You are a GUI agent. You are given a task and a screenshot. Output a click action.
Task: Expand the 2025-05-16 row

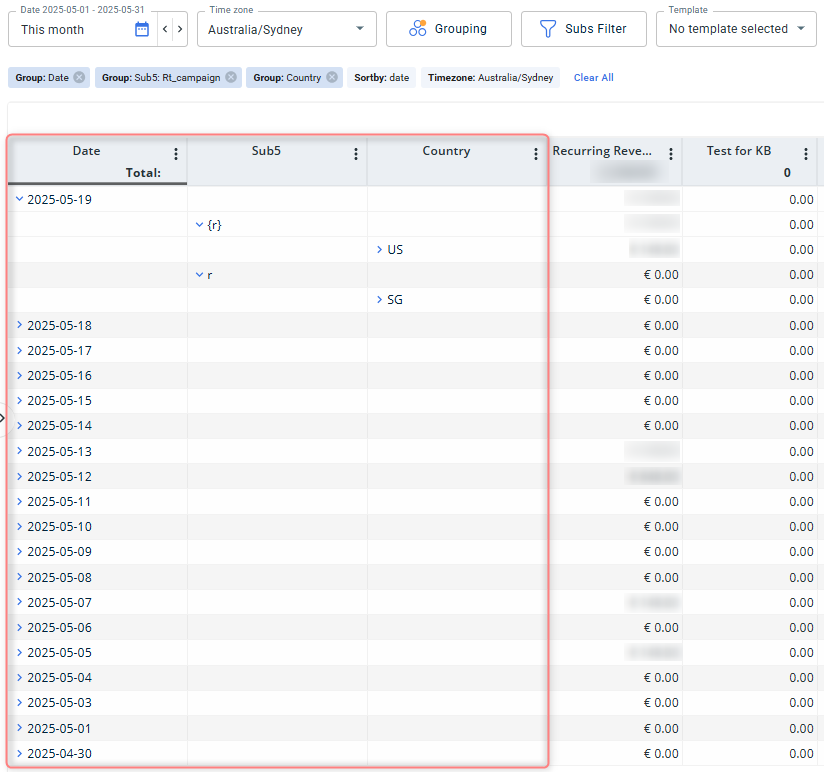[x=19, y=375]
